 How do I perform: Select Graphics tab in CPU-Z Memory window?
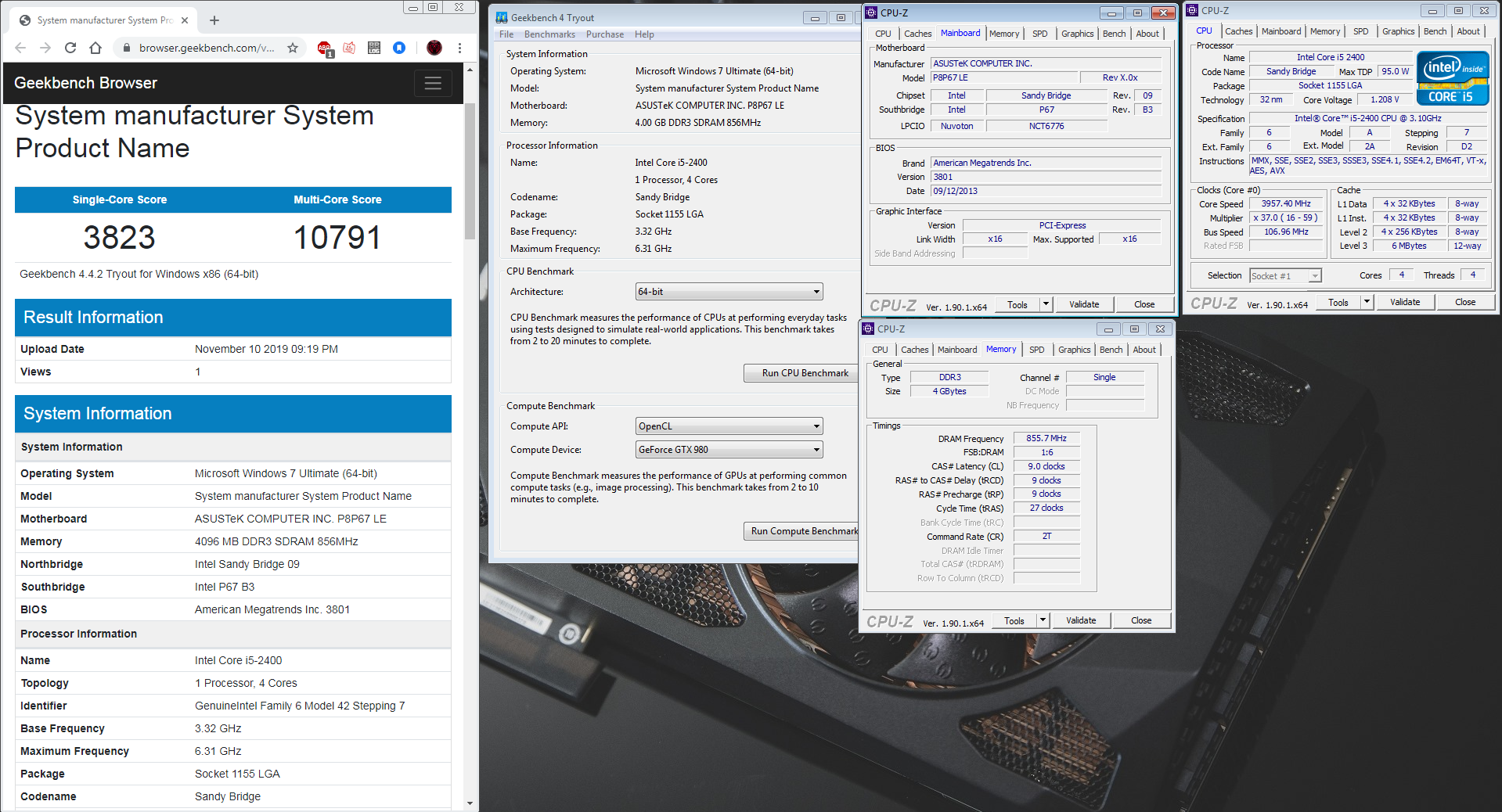[1074, 350]
